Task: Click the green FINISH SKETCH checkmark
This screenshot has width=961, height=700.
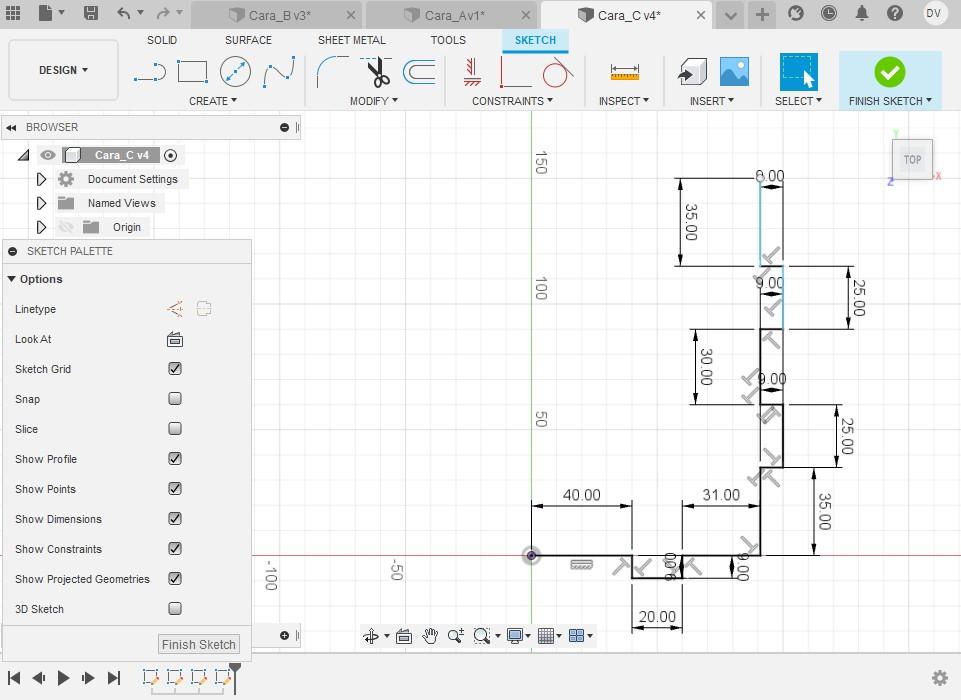Action: [x=889, y=72]
